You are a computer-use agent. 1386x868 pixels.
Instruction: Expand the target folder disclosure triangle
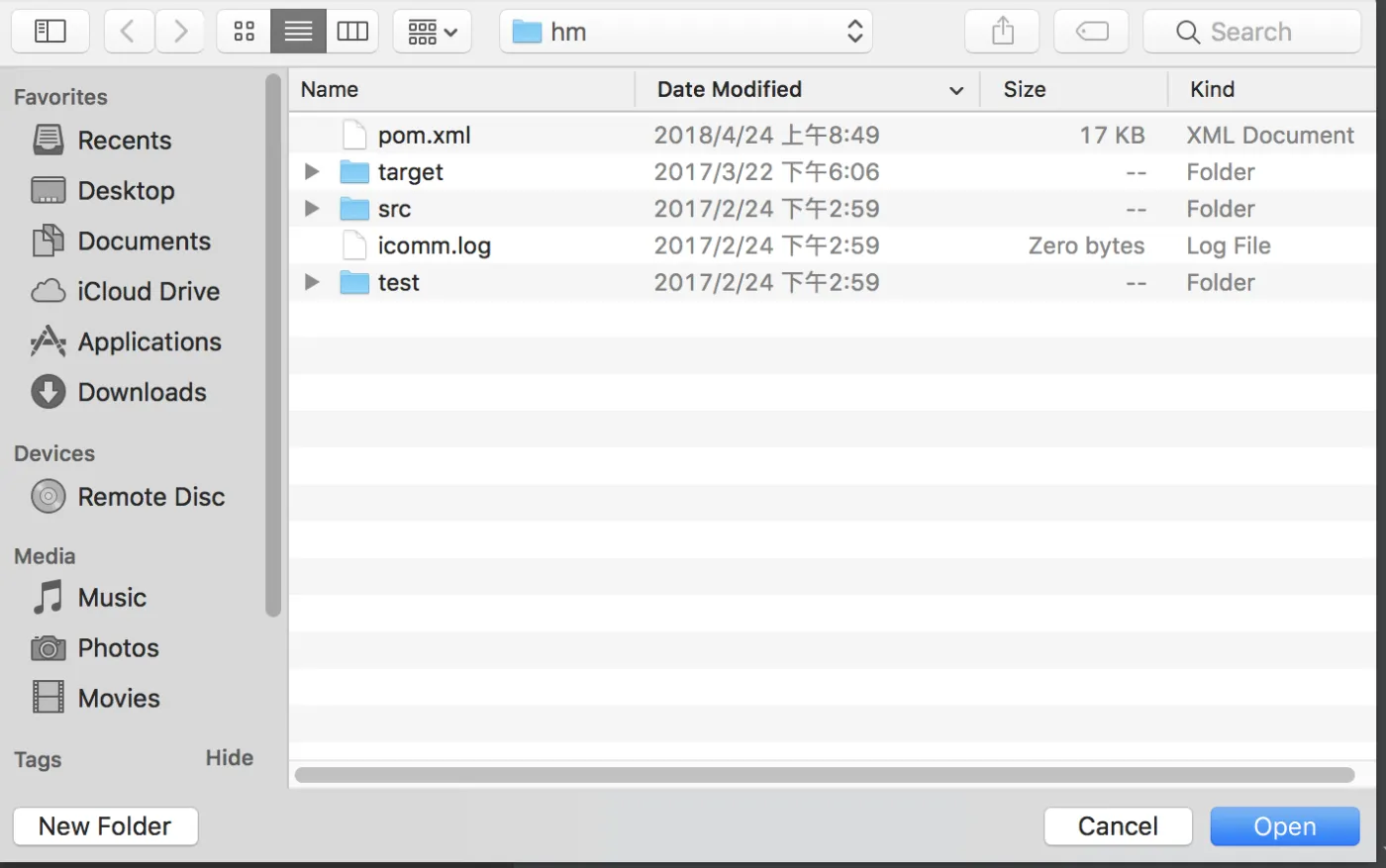312,172
